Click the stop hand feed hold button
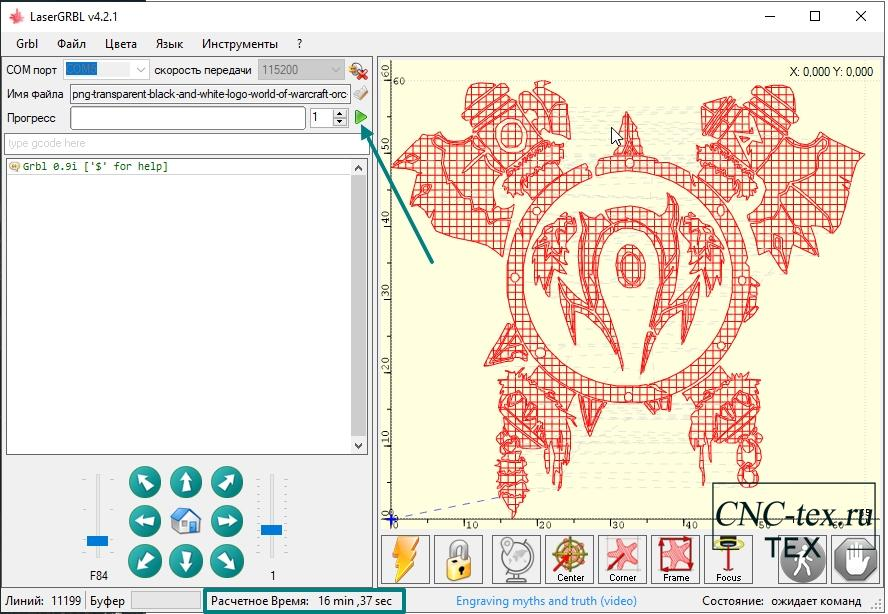 coord(856,559)
